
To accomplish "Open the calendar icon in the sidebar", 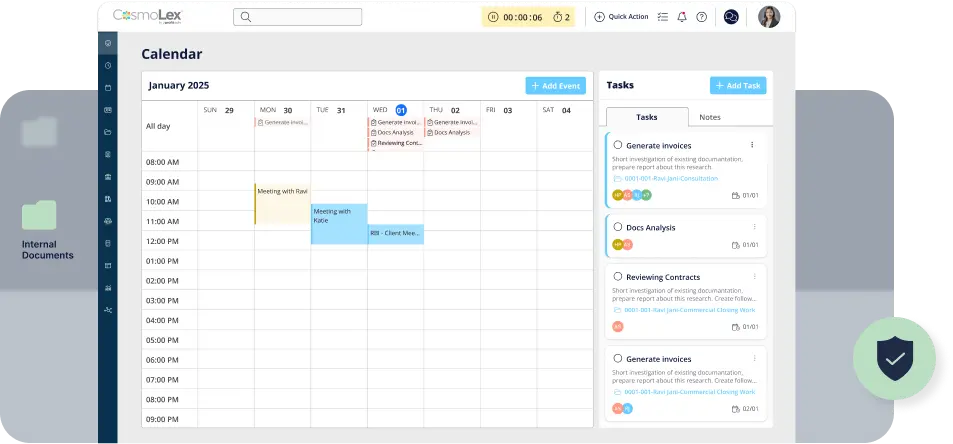I will [x=108, y=87].
